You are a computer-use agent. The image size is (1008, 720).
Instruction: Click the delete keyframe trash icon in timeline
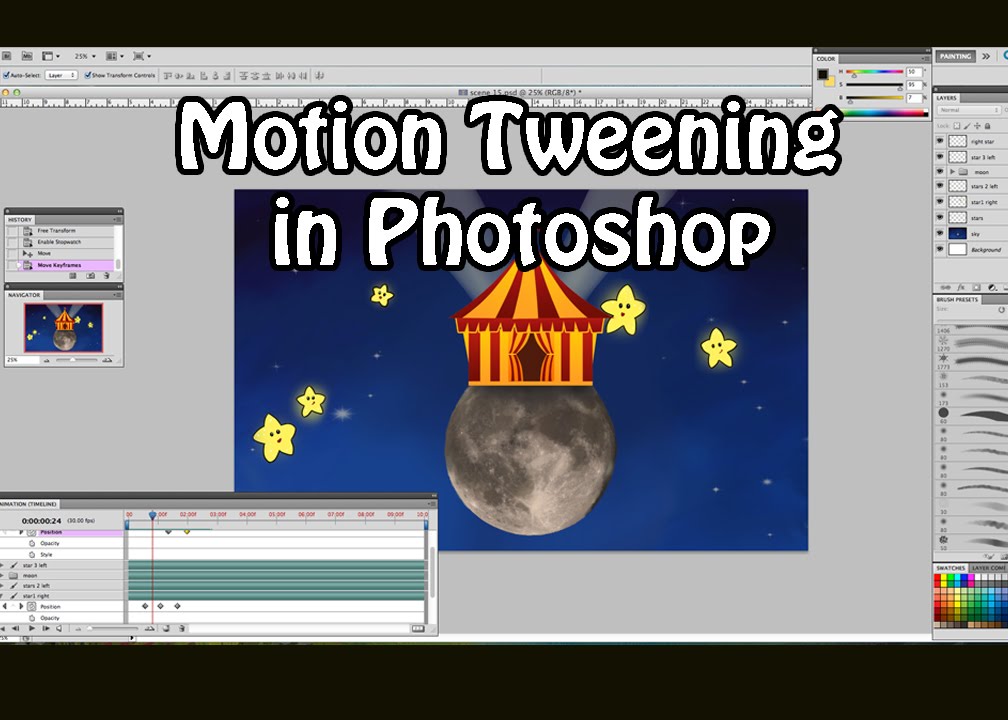coord(182,629)
